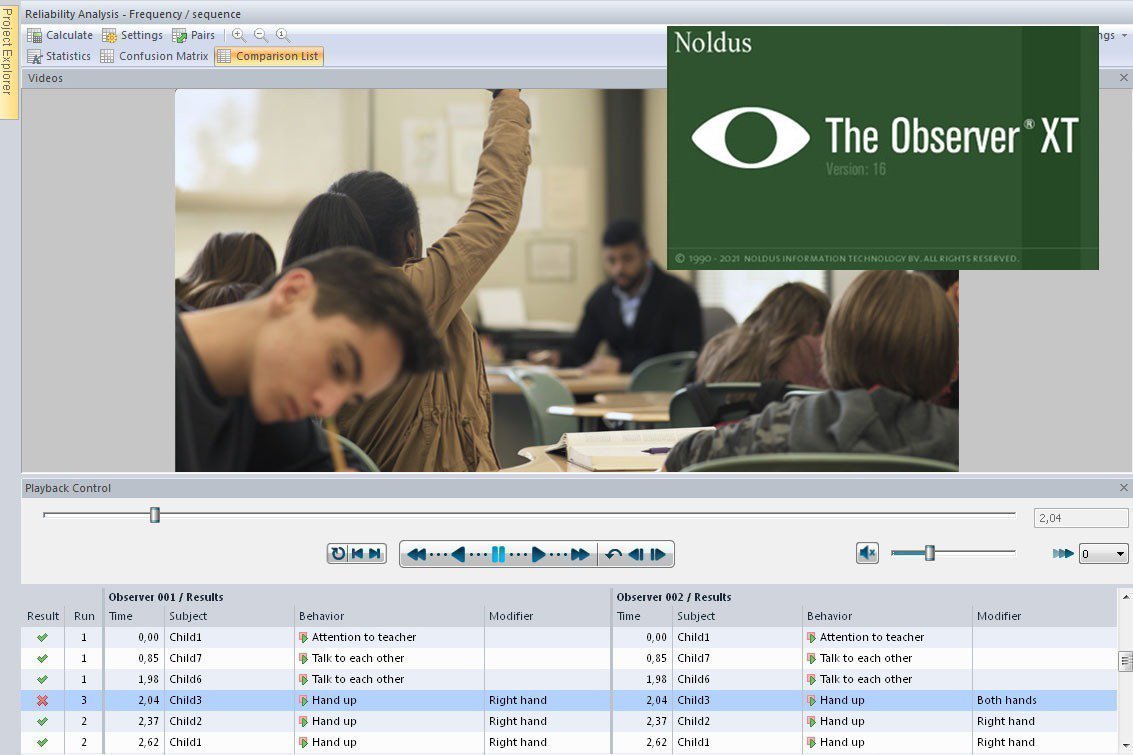
Task: Zoom in with the magnifier plus icon
Action: 238,35
